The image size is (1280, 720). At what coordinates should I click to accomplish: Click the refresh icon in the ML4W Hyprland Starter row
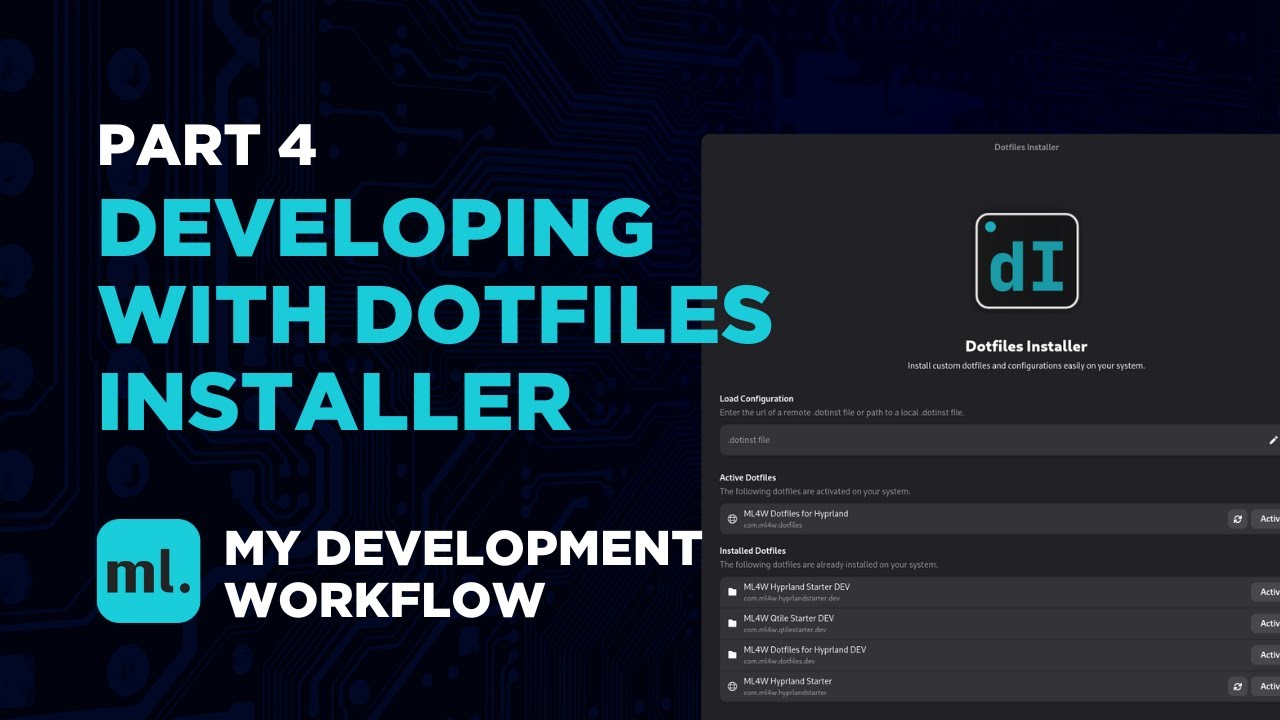[x=1238, y=687]
